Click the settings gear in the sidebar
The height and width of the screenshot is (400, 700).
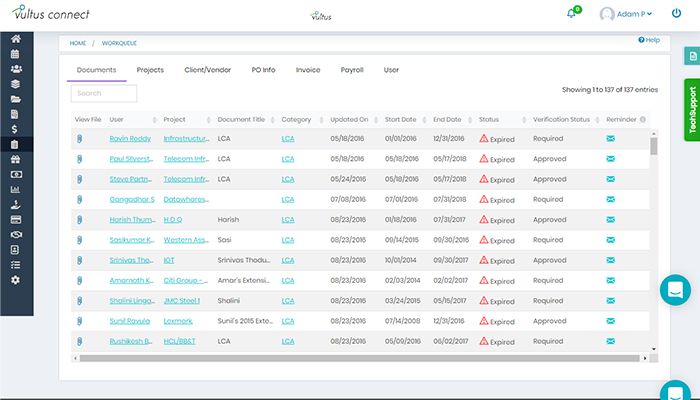pyautogui.click(x=15, y=280)
